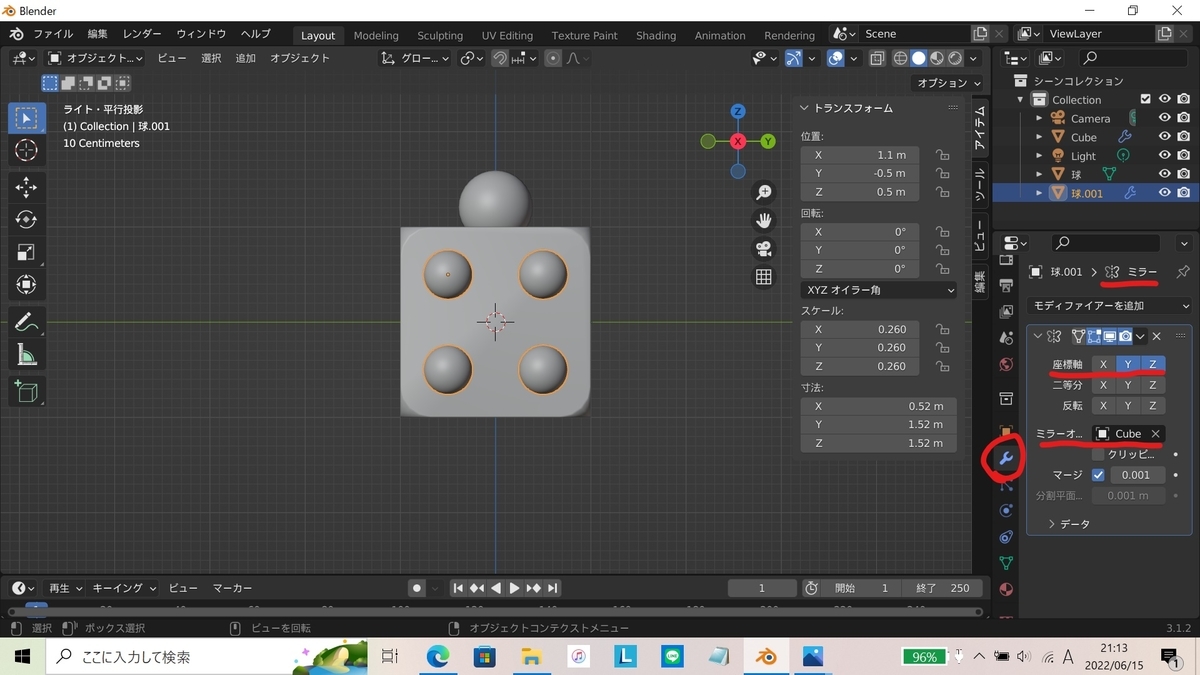Select the Select Box tool
This screenshot has width=1200, height=675.
[x=27, y=118]
